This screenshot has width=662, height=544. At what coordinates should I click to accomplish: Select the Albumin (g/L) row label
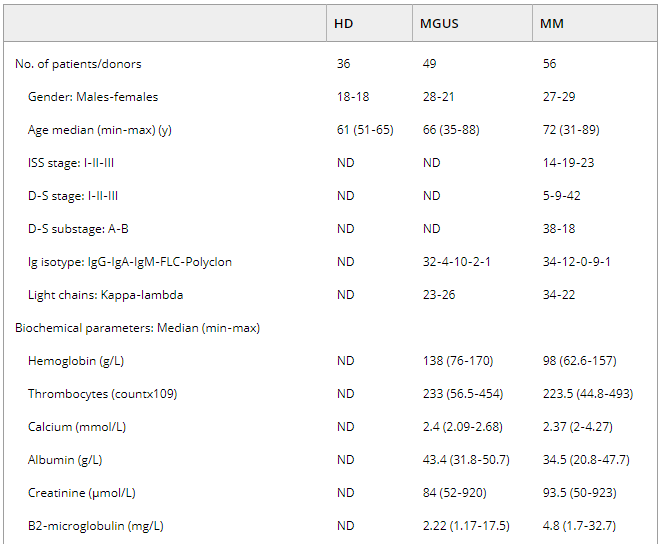pyautogui.click(x=65, y=460)
